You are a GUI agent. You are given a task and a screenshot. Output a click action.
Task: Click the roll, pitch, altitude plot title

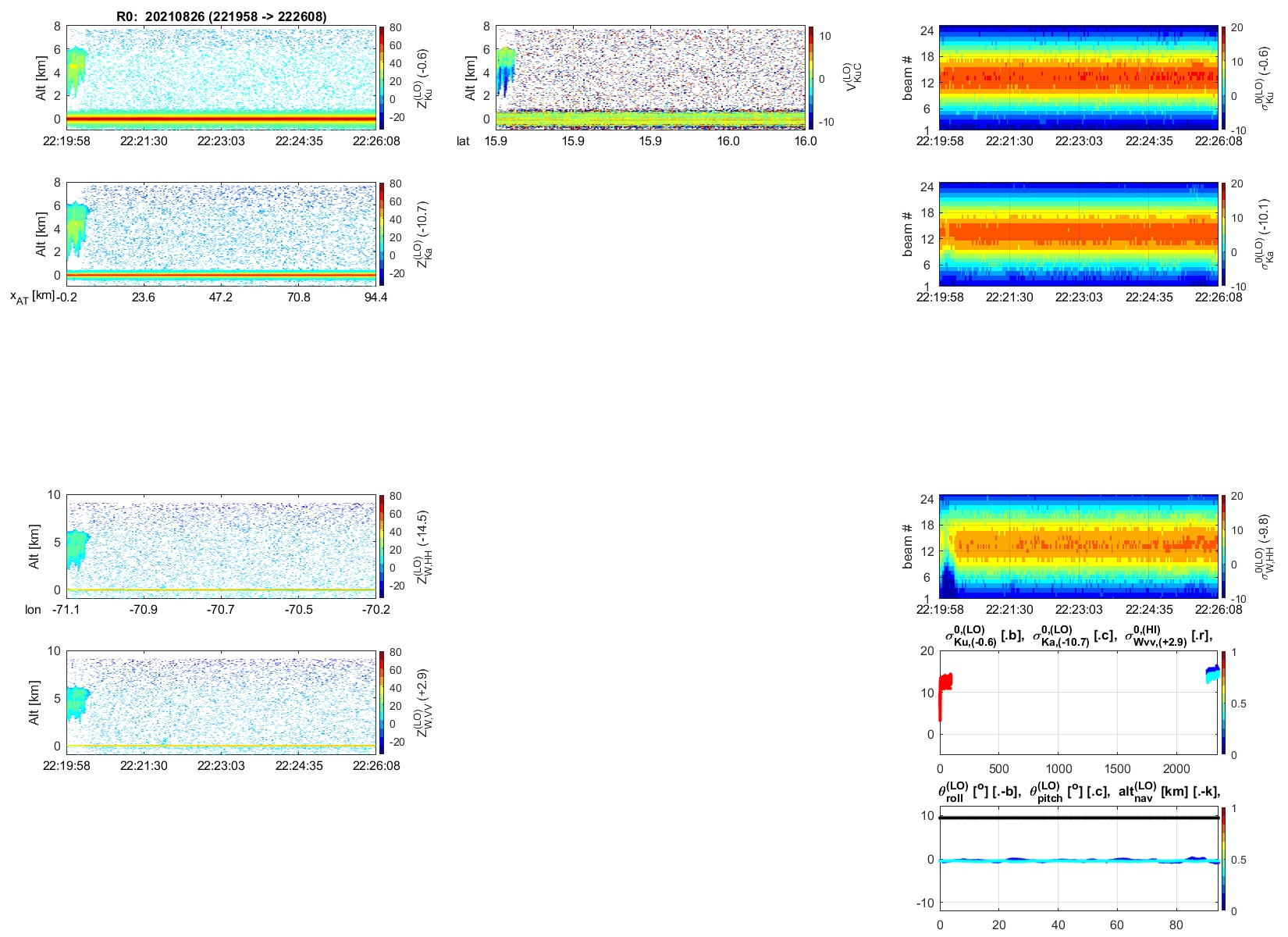1079,792
